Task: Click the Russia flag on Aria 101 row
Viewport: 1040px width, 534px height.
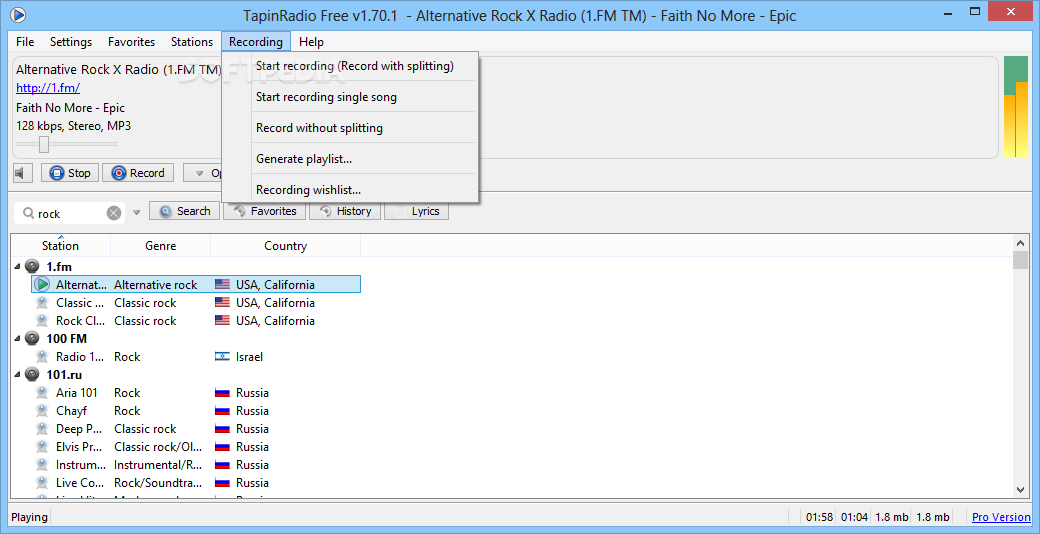Action: coord(222,393)
